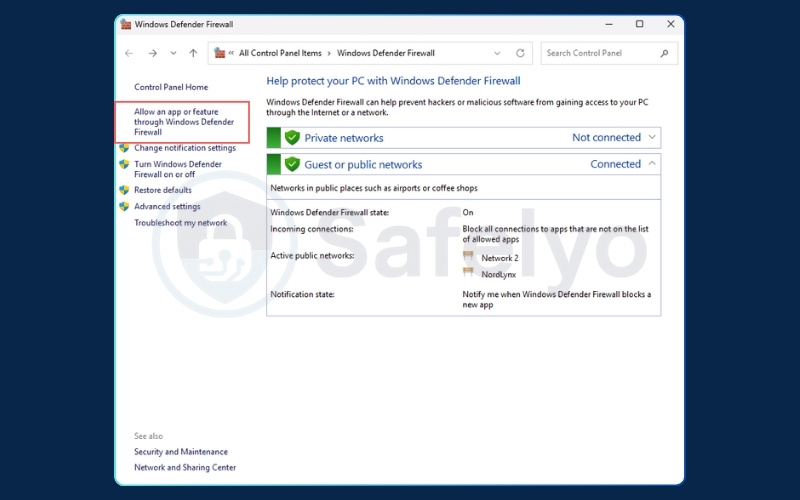This screenshot has height=500, width=800.
Task: Click the breadcrumb double-chevron in address bar
Action: click(x=231, y=53)
